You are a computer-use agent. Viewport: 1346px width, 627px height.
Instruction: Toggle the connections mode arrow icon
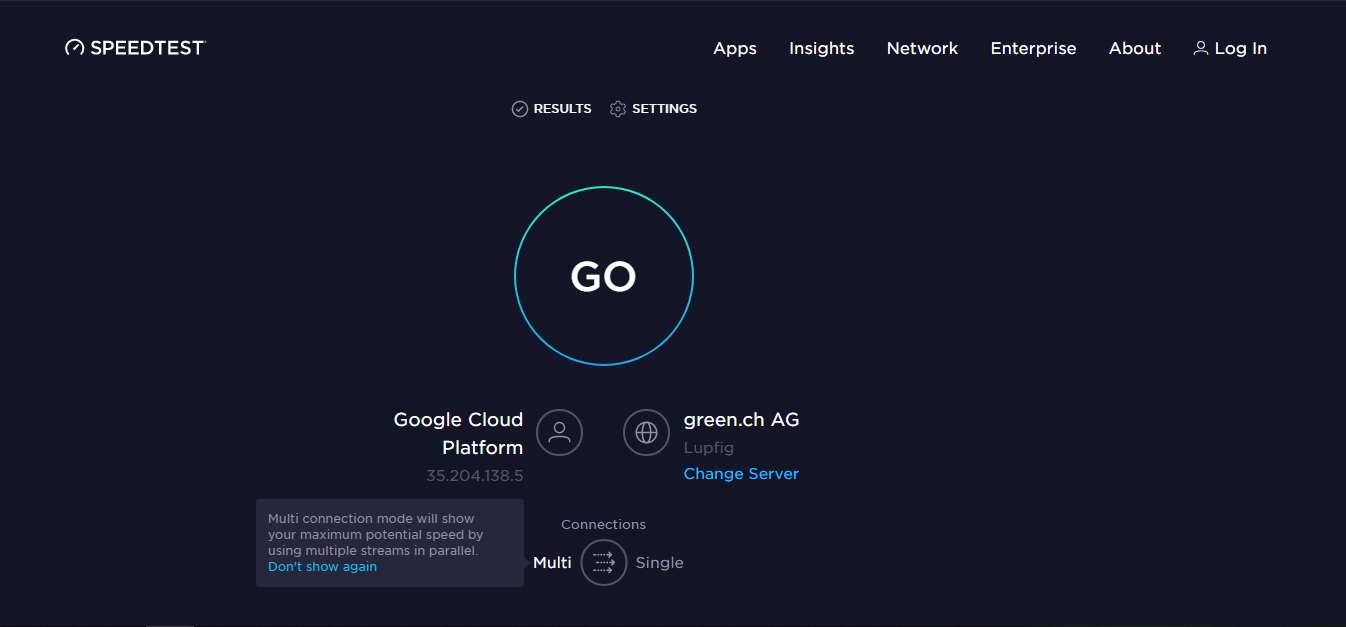pos(604,563)
